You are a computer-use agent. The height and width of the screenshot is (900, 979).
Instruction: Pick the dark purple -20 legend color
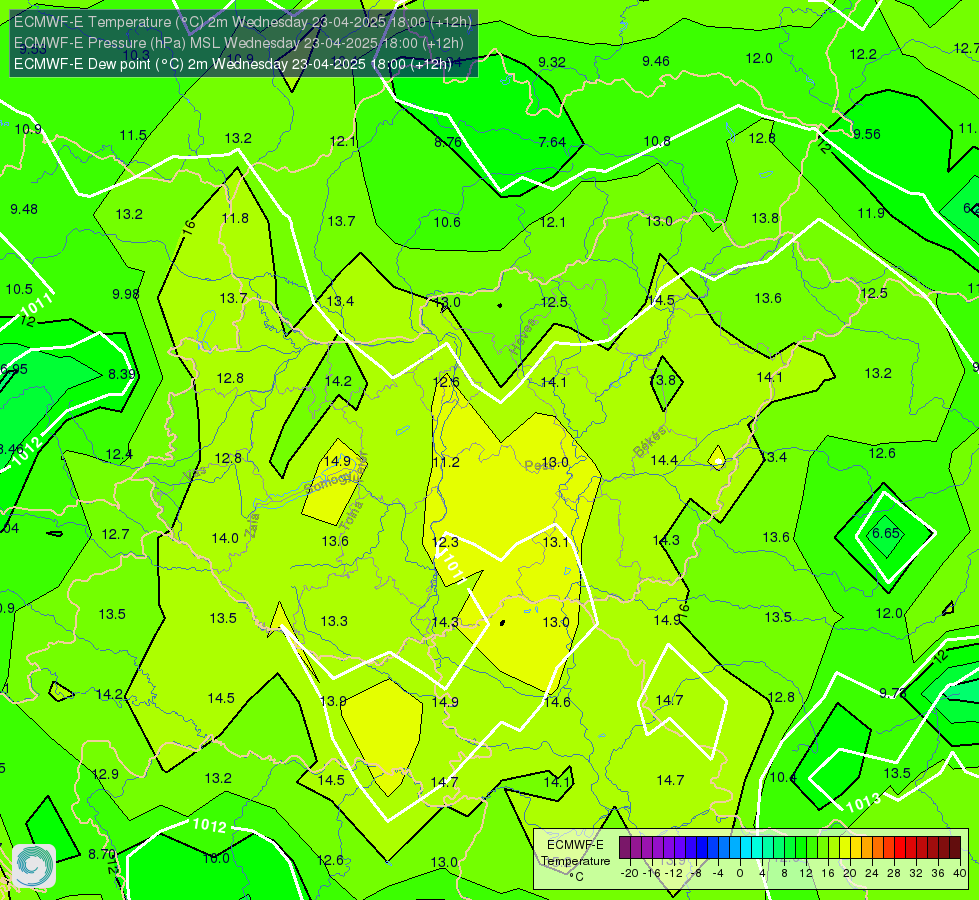coord(625,848)
